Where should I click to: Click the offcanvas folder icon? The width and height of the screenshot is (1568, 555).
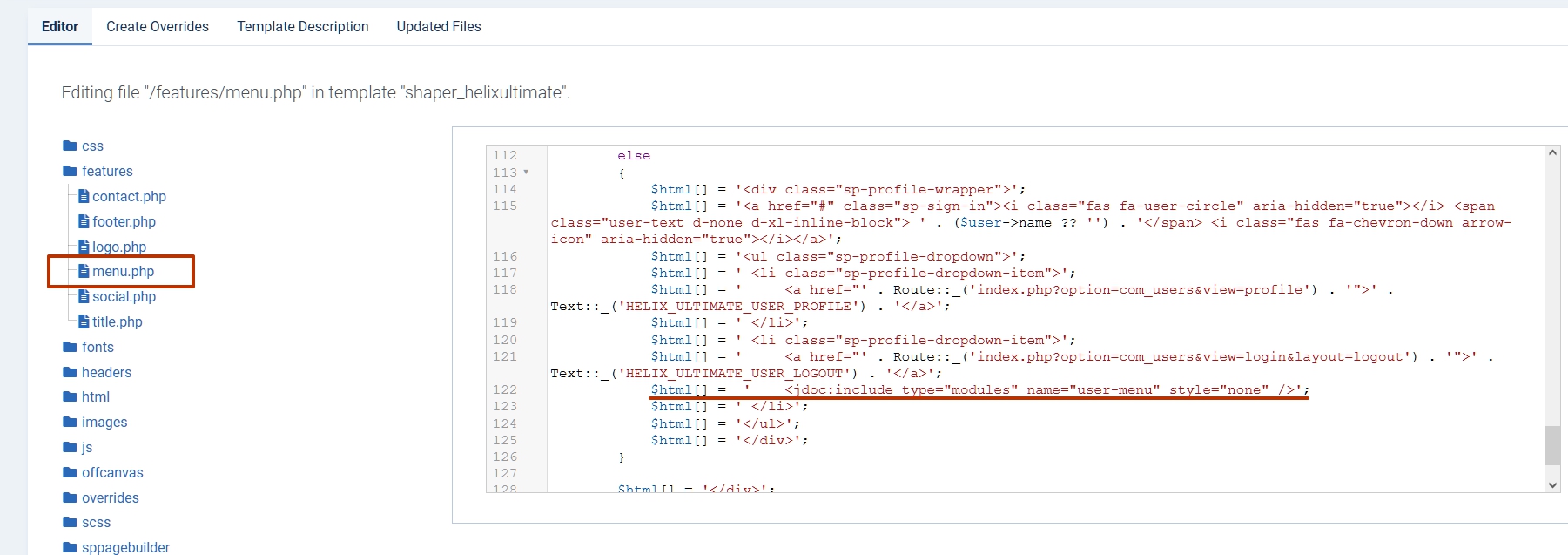(70, 472)
